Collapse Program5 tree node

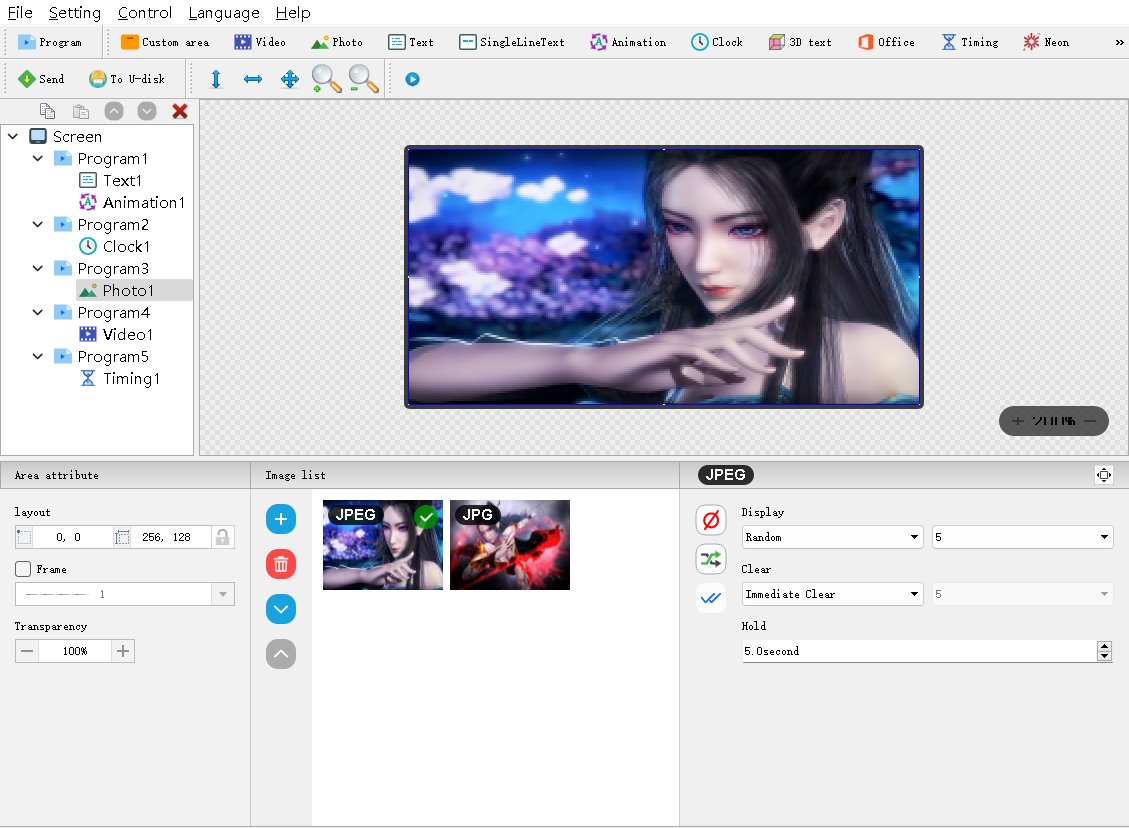click(37, 356)
